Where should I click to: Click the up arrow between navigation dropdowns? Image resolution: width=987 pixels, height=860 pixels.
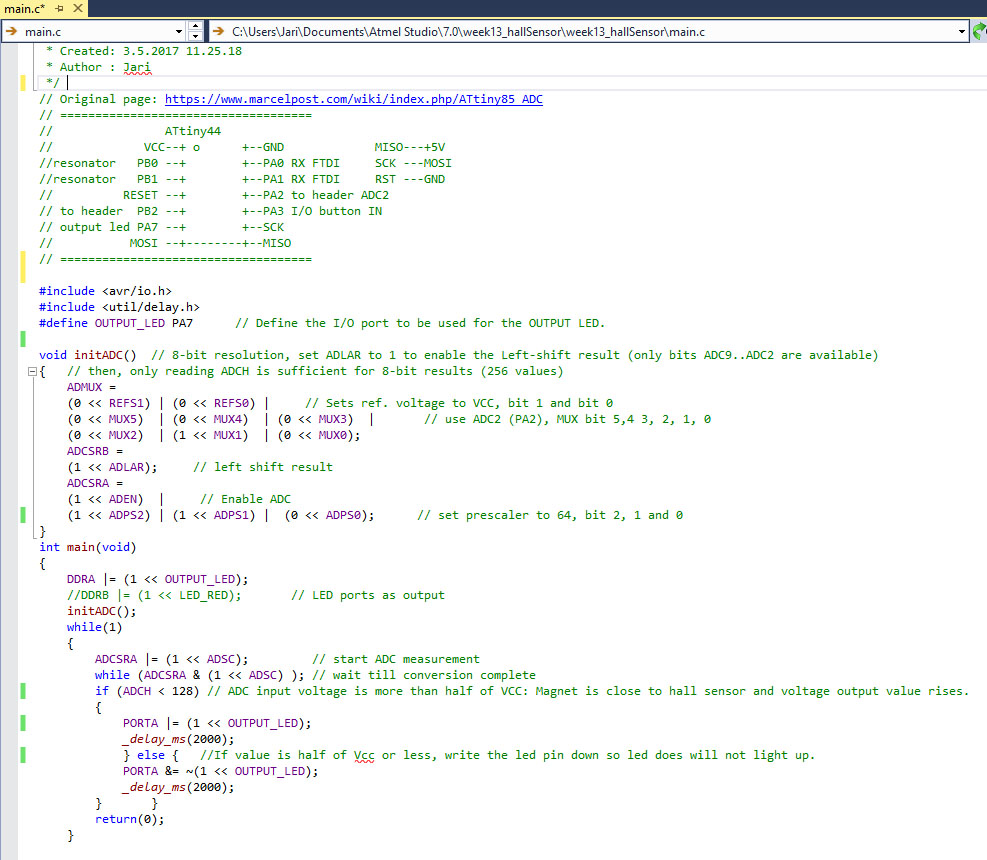point(195,26)
